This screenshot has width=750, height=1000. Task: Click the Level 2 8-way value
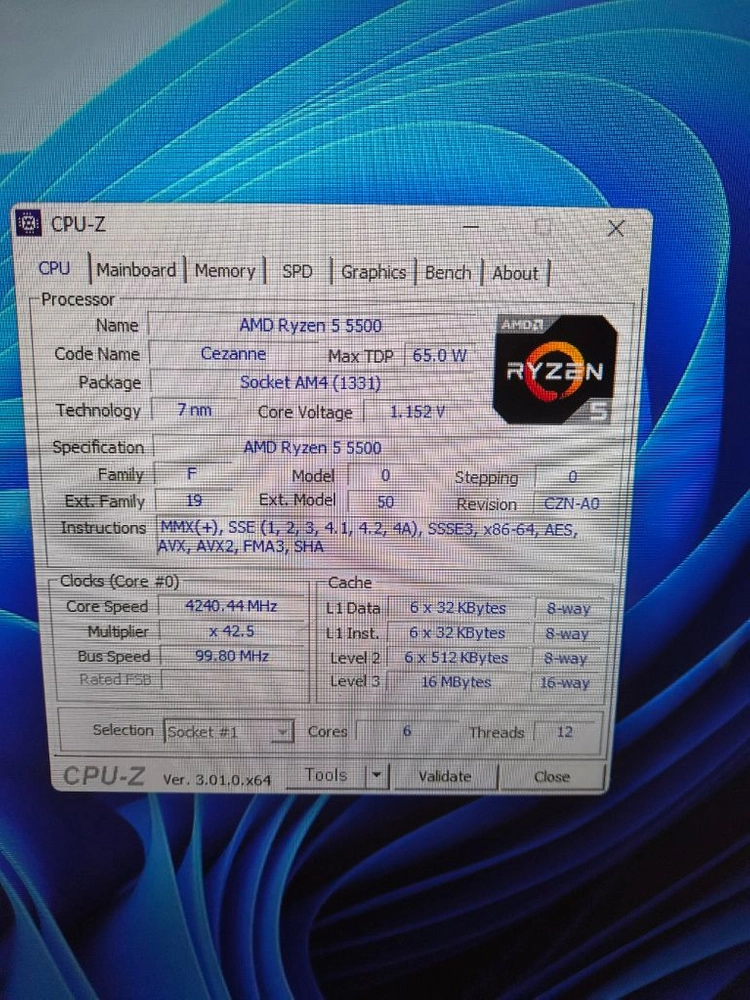[x=566, y=659]
